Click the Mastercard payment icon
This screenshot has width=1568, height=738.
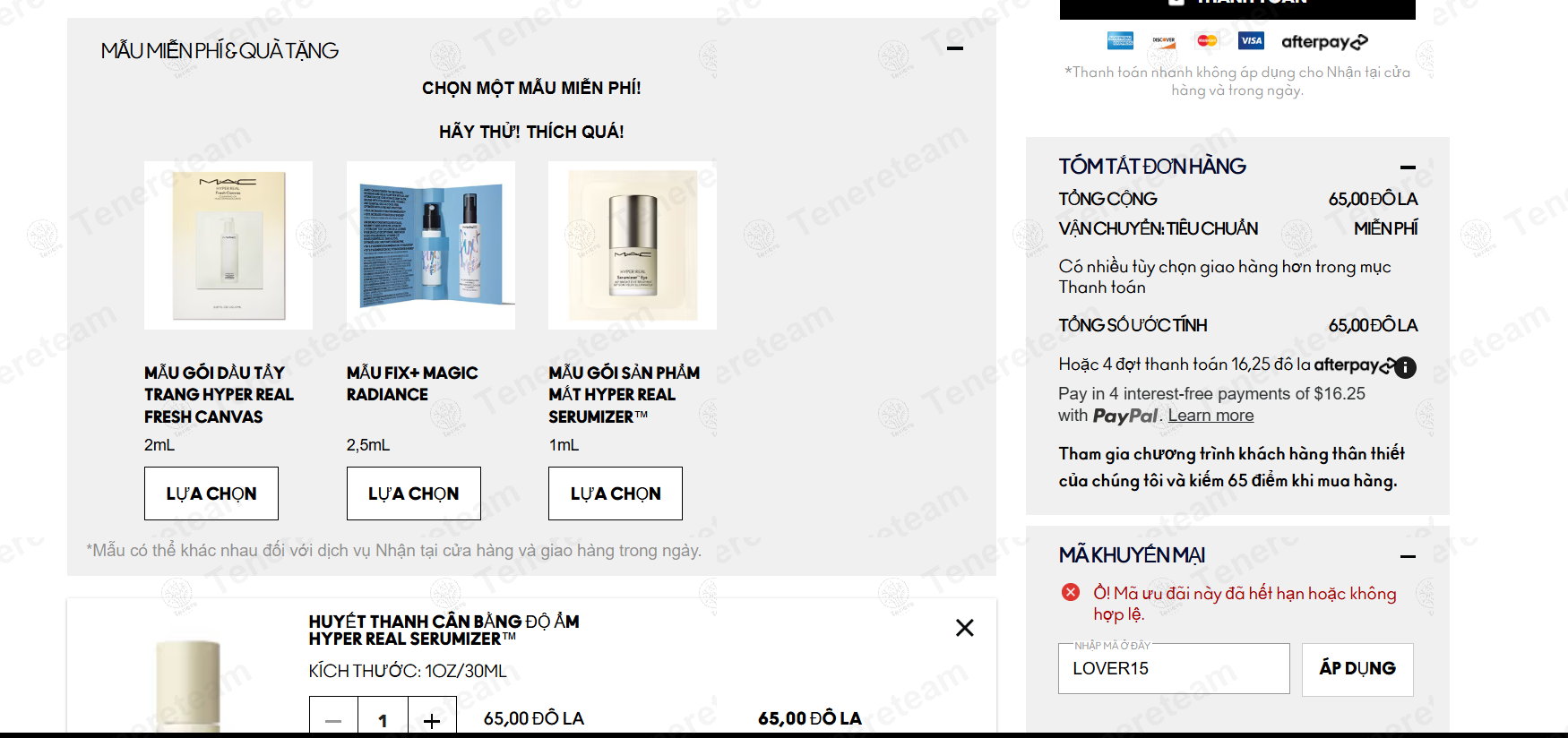point(1207,40)
